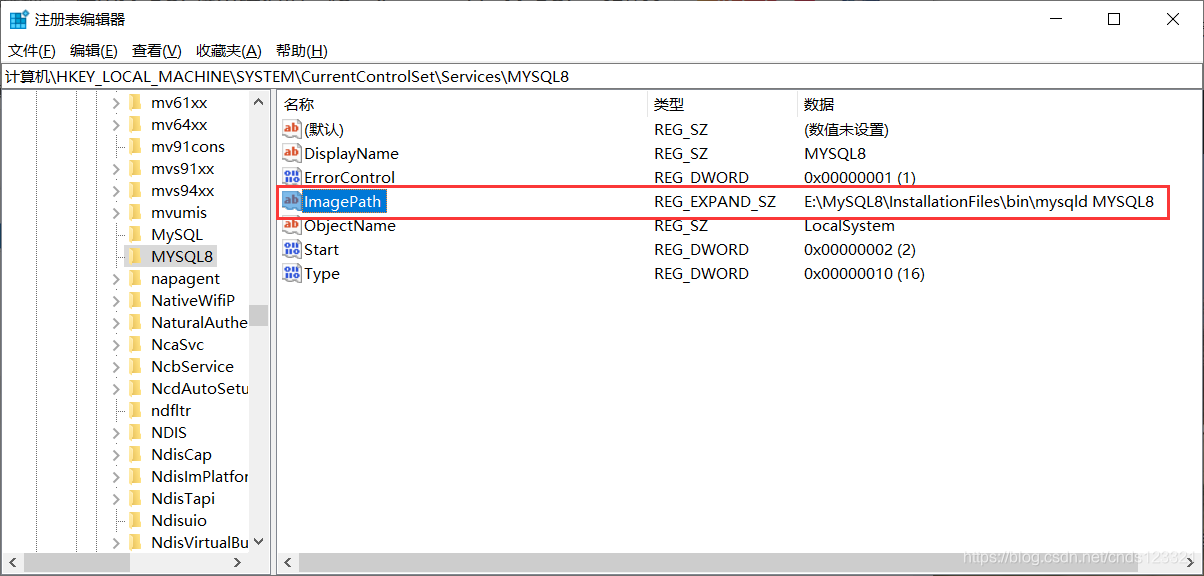Click the 0x00000001 (1) data value

(860, 177)
